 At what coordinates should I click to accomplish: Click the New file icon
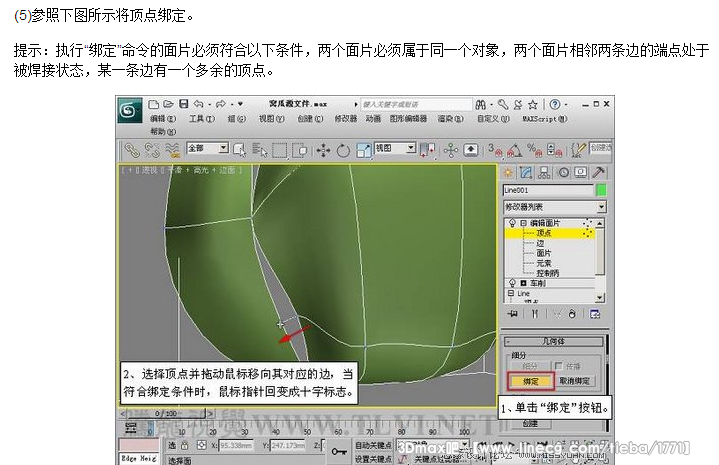pos(154,105)
